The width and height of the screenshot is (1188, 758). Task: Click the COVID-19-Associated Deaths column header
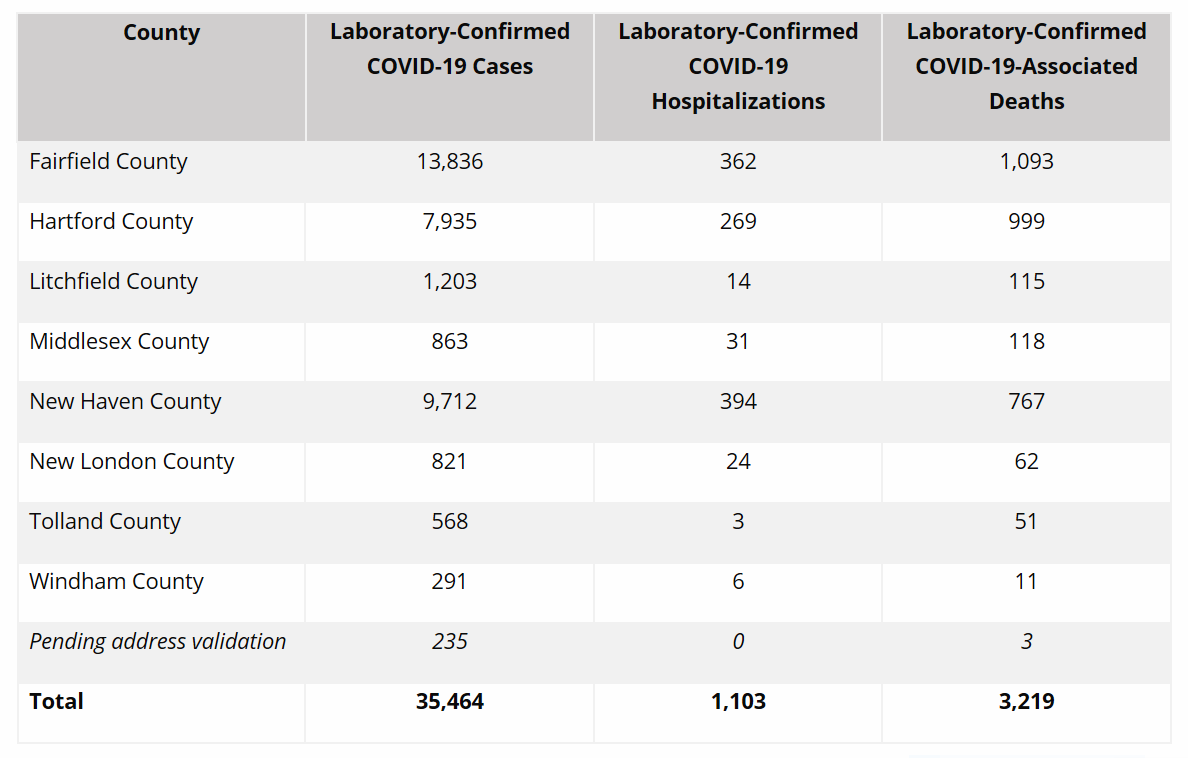click(x=1026, y=66)
